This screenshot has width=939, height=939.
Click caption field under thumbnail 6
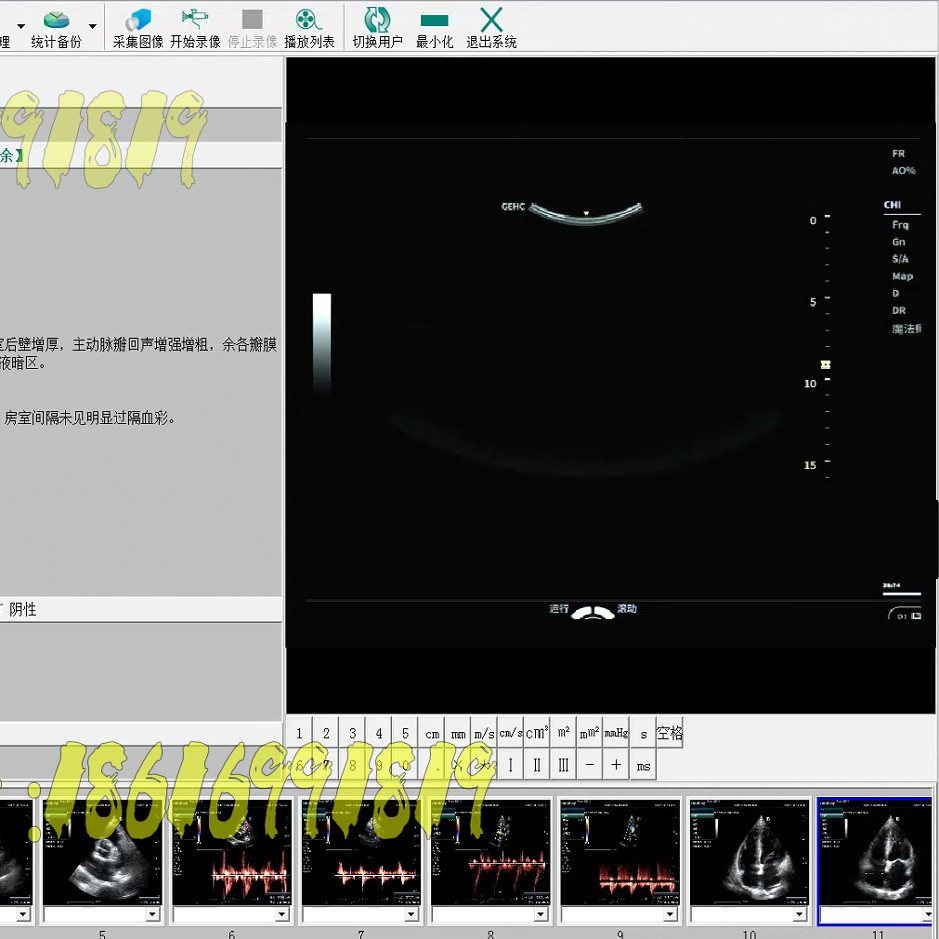point(225,914)
